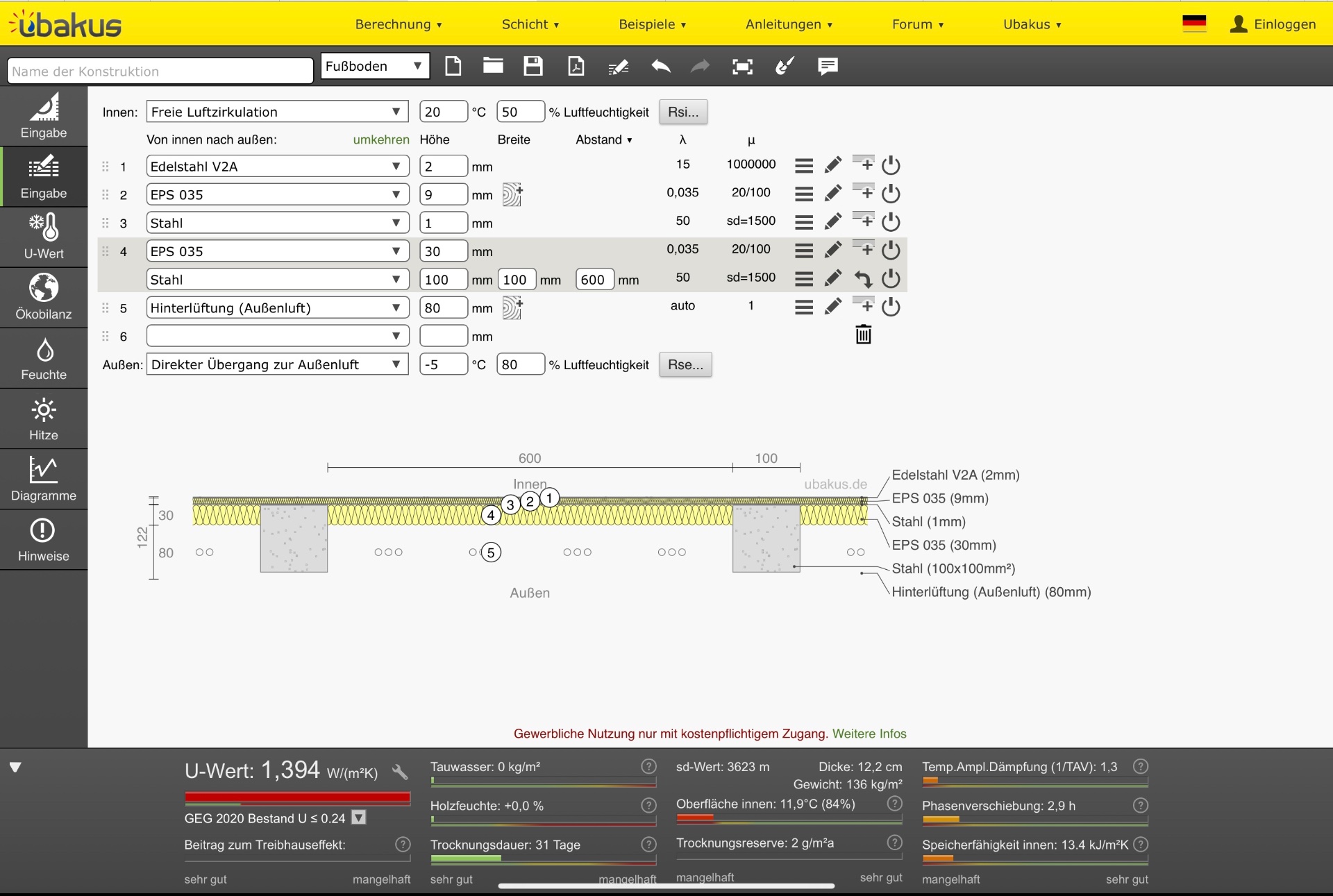Export as PDF using the toolbar icon
Image resolution: width=1333 pixels, height=896 pixels.
click(x=576, y=67)
